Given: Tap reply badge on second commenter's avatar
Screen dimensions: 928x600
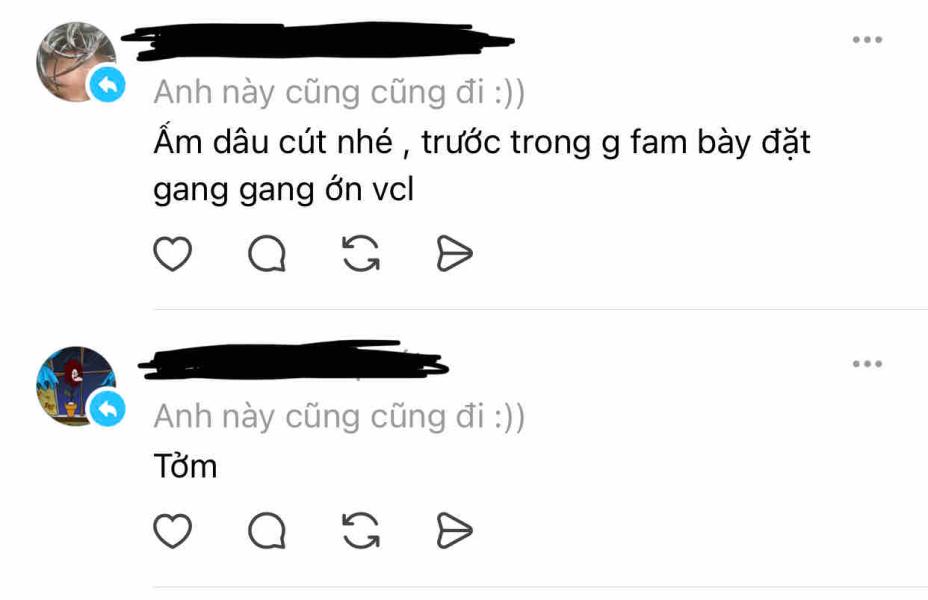Looking at the screenshot, I should pos(108,408).
